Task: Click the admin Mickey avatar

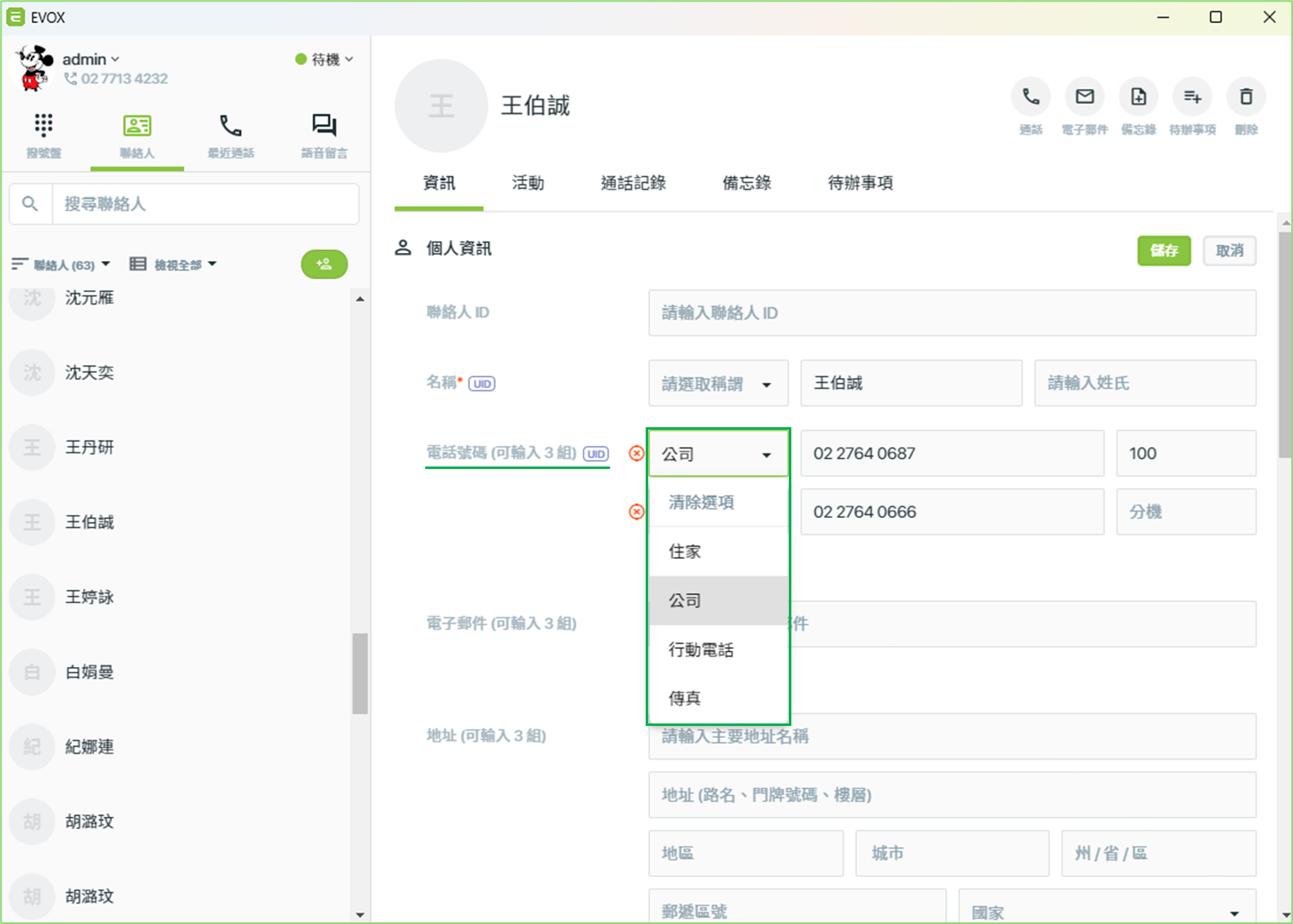Action: (34, 68)
